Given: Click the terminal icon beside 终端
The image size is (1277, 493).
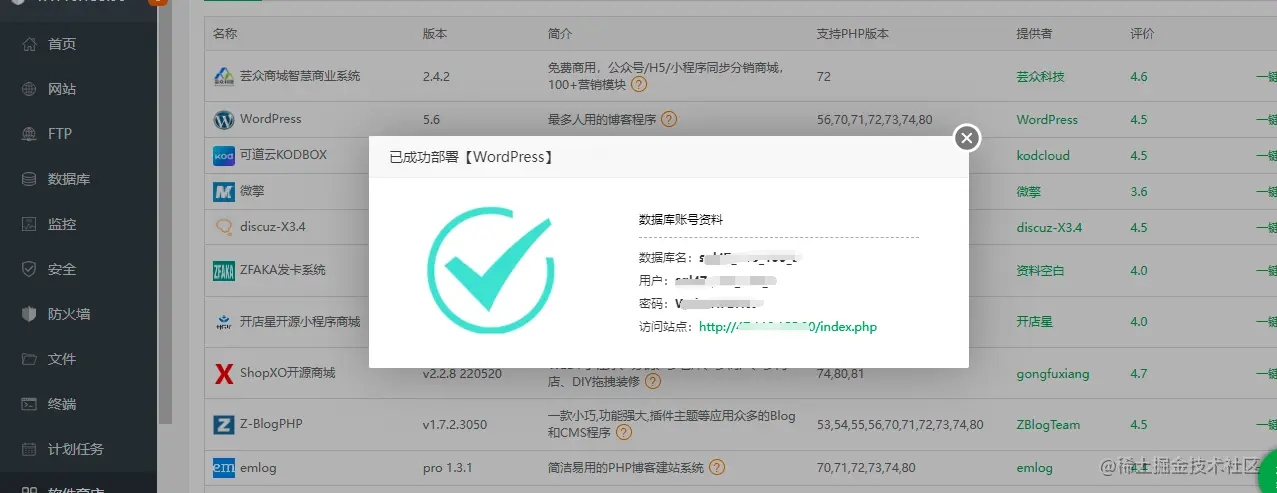Looking at the screenshot, I should (x=29, y=404).
